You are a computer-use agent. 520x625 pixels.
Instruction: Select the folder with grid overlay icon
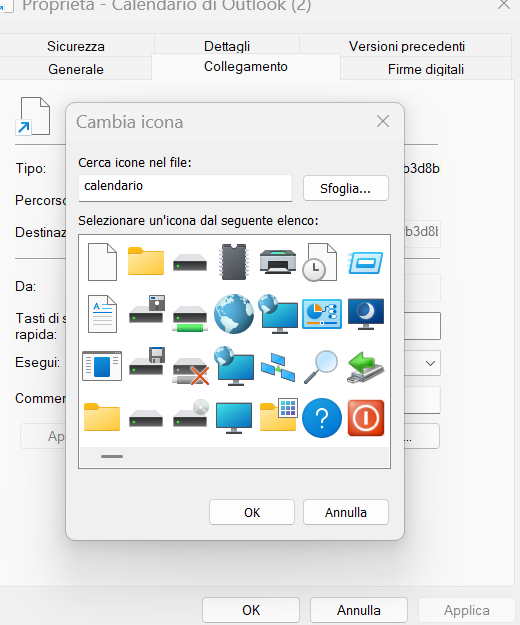click(279, 415)
